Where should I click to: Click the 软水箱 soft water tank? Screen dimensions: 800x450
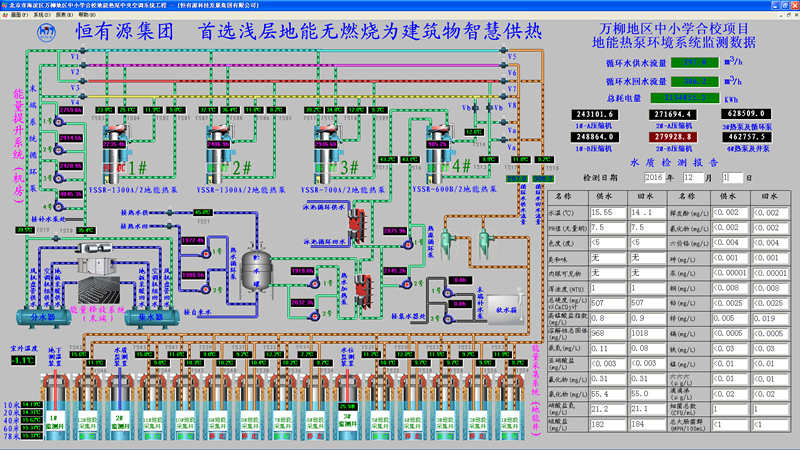[x=505, y=309]
